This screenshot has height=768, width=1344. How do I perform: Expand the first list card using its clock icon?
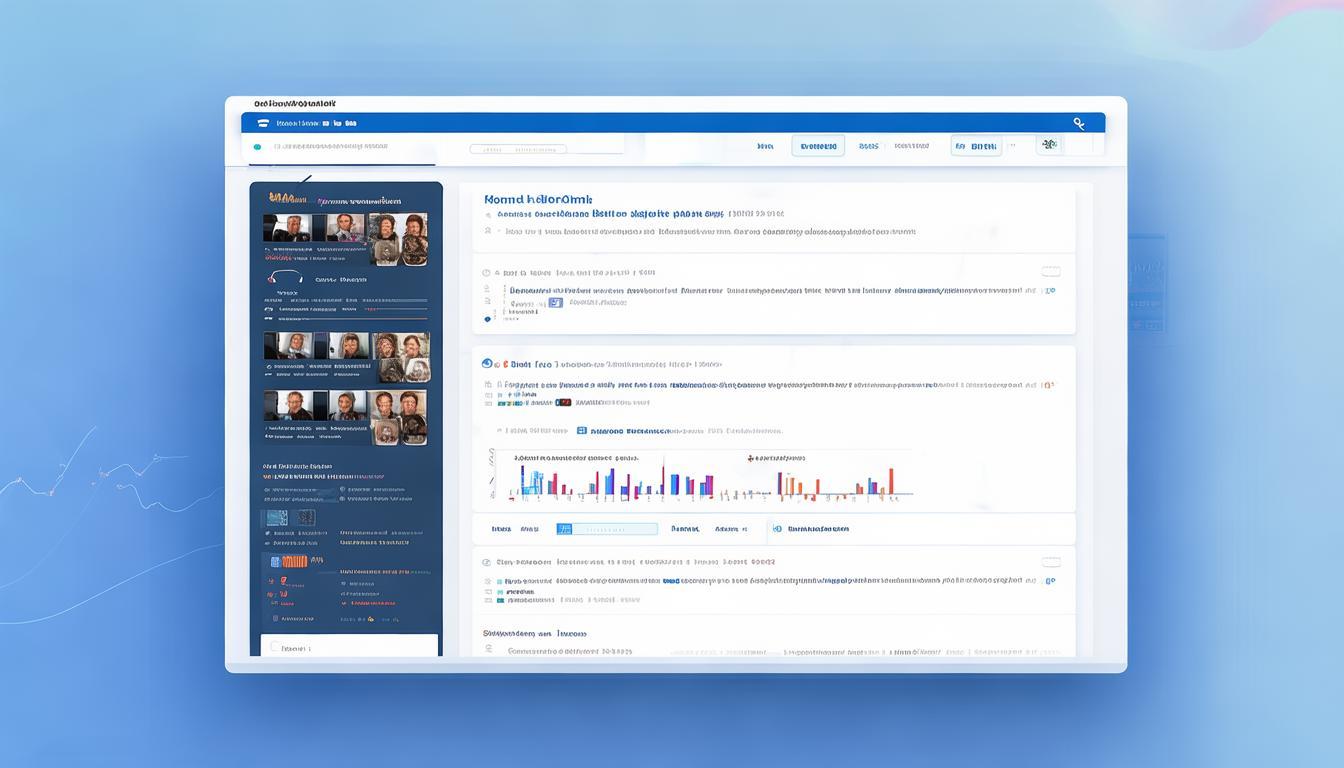pos(487,272)
